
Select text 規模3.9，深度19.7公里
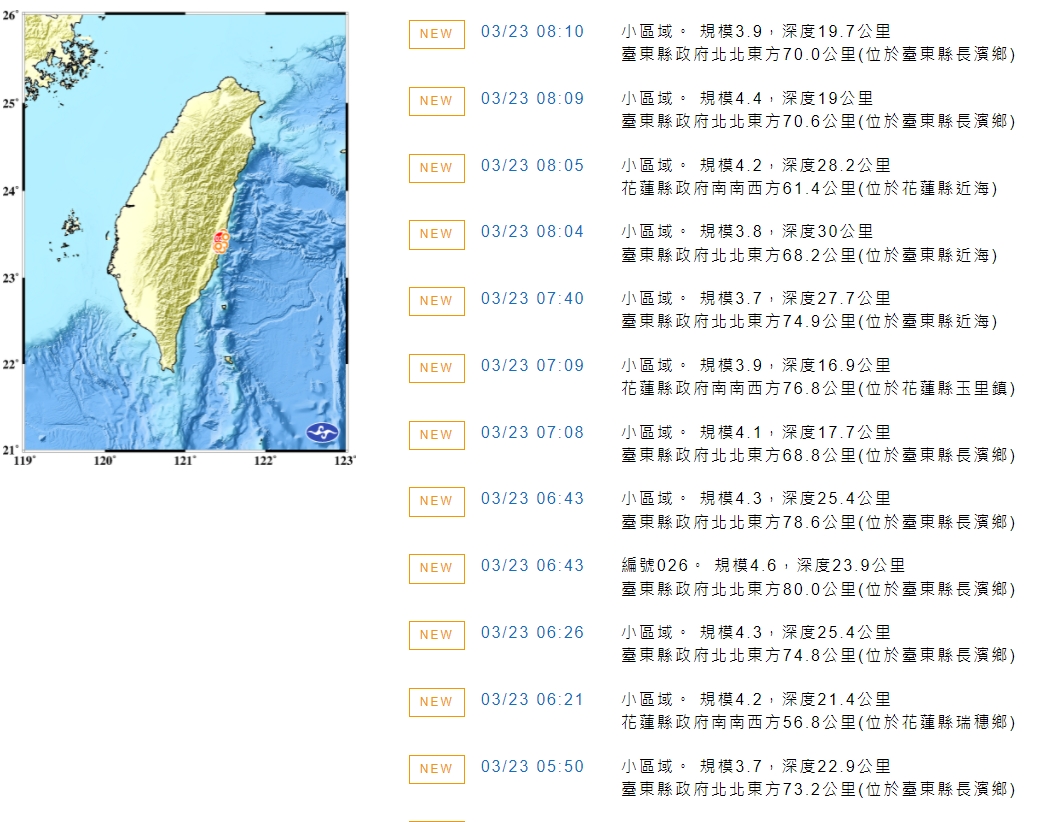(795, 31)
